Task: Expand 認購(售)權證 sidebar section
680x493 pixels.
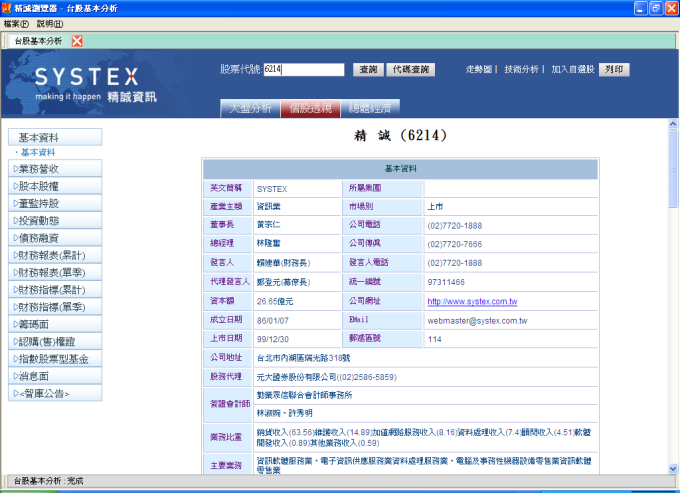Action: point(55,342)
